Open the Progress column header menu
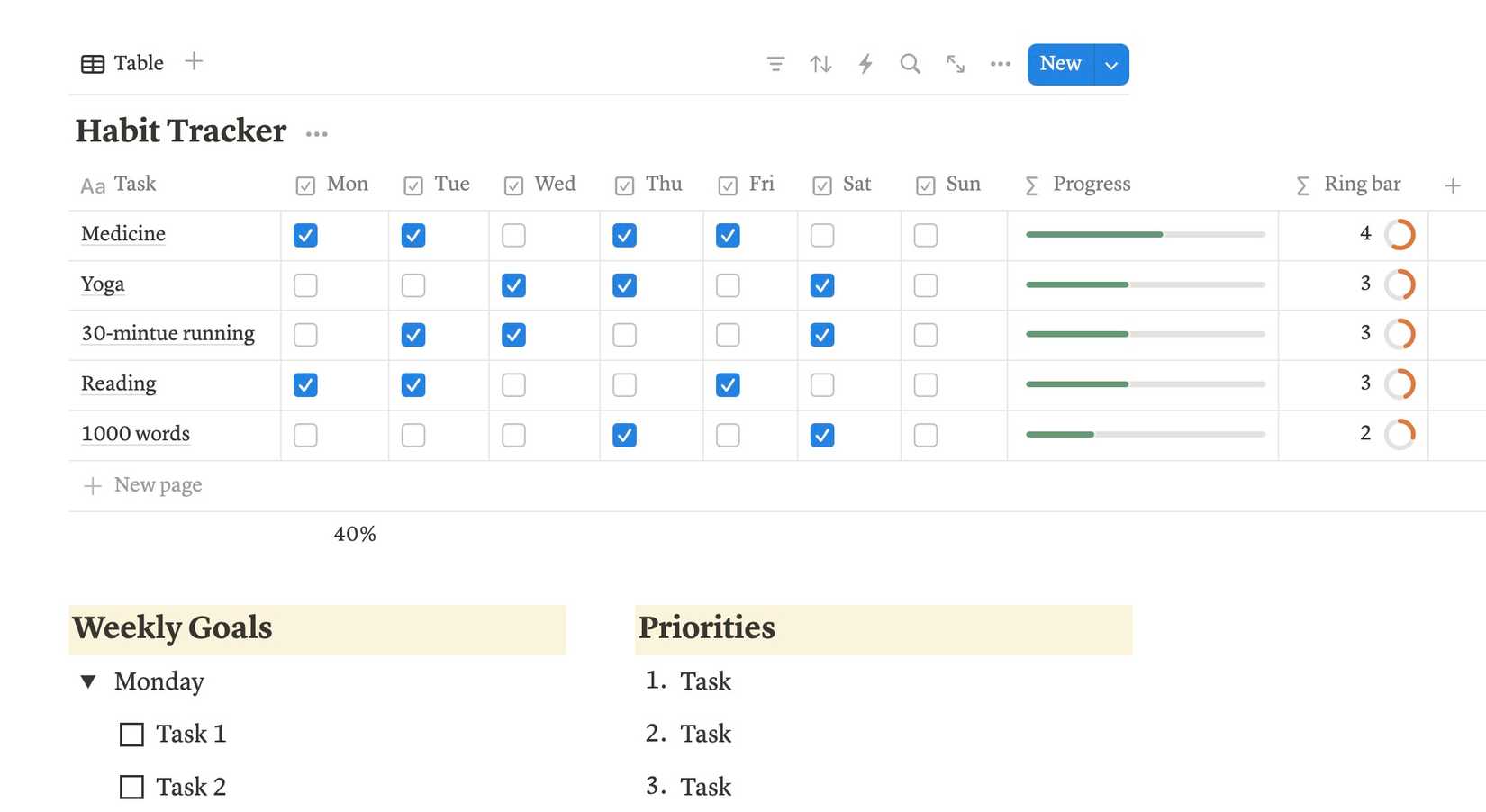 pos(1092,185)
